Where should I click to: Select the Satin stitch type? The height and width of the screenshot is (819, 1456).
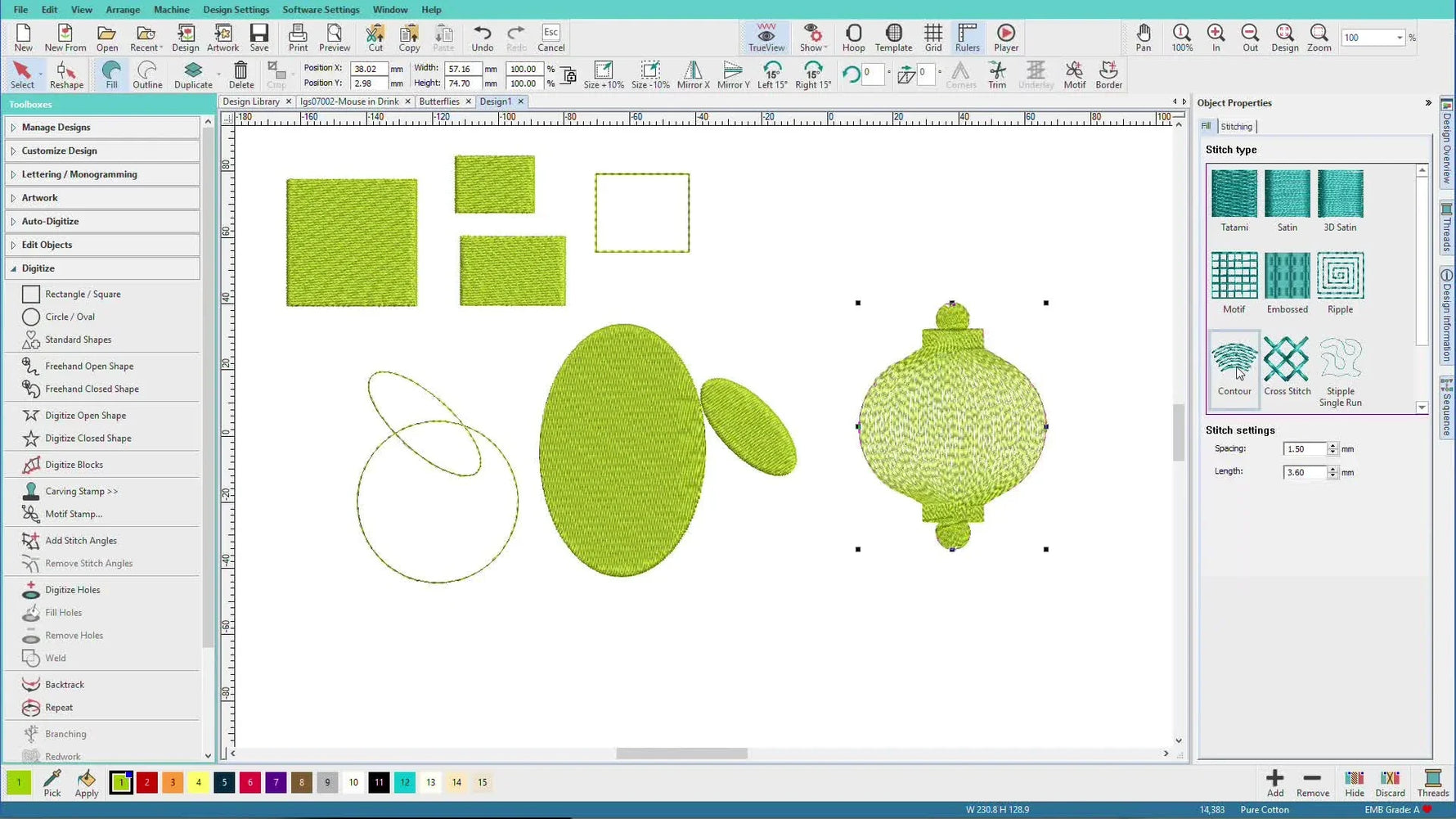tap(1287, 200)
